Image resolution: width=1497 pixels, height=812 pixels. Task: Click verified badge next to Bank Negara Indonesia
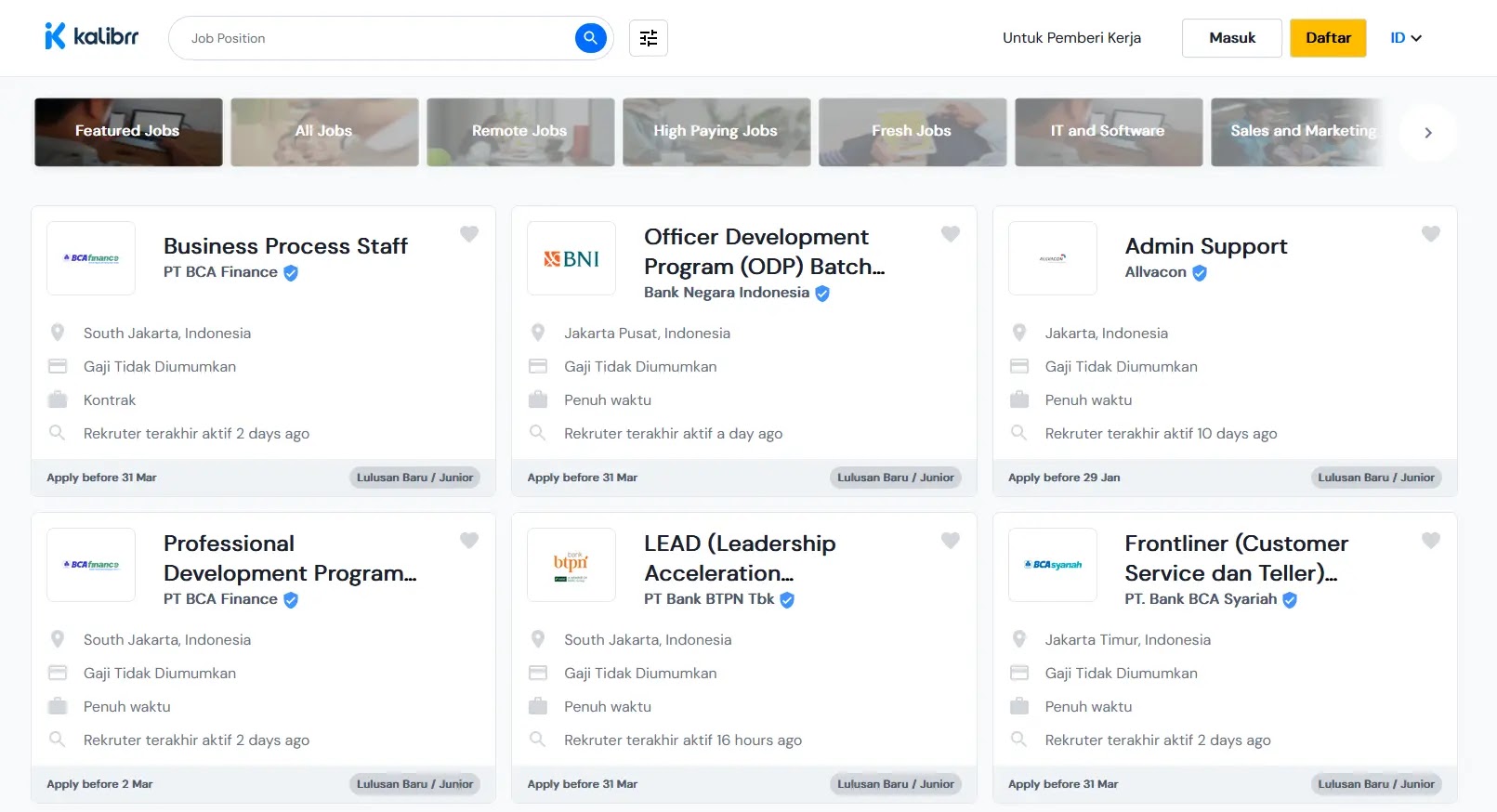(822, 294)
